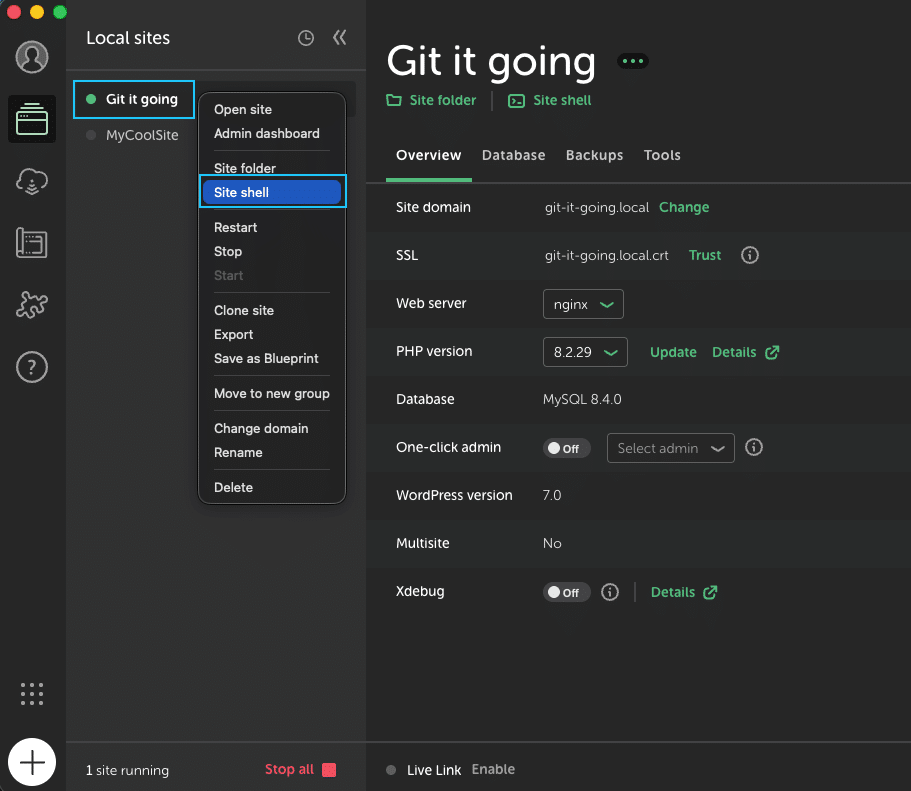Choose Clone site in context menu
911x791 pixels.
click(x=244, y=311)
